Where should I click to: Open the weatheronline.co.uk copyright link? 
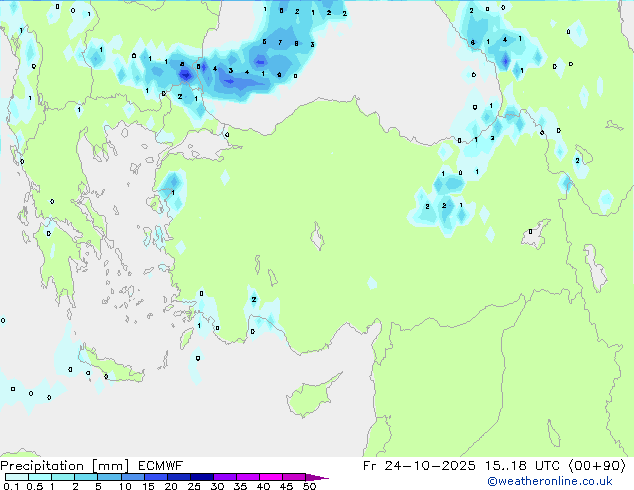pos(550,481)
